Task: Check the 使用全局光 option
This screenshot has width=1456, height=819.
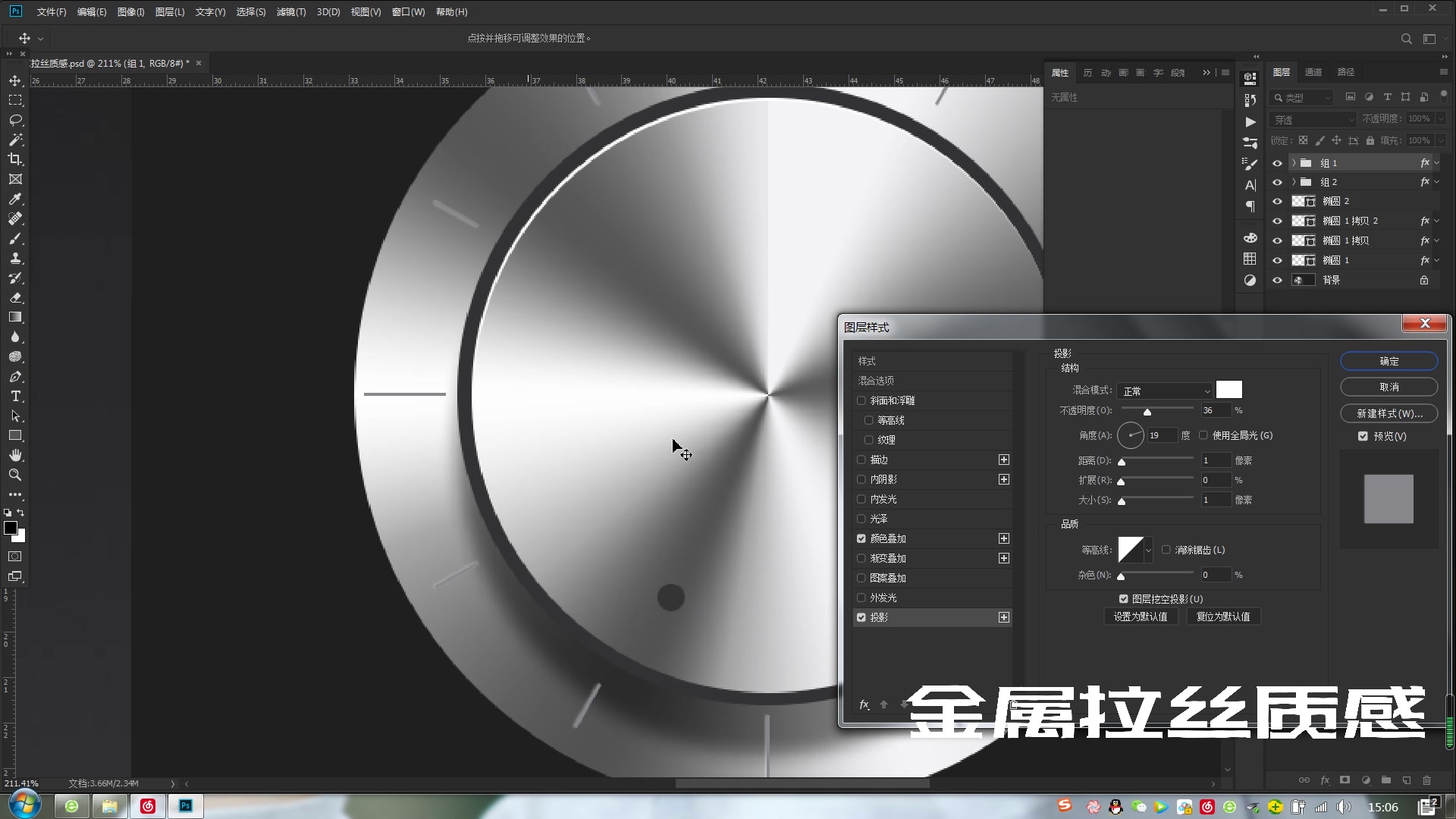Action: click(1203, 435)
